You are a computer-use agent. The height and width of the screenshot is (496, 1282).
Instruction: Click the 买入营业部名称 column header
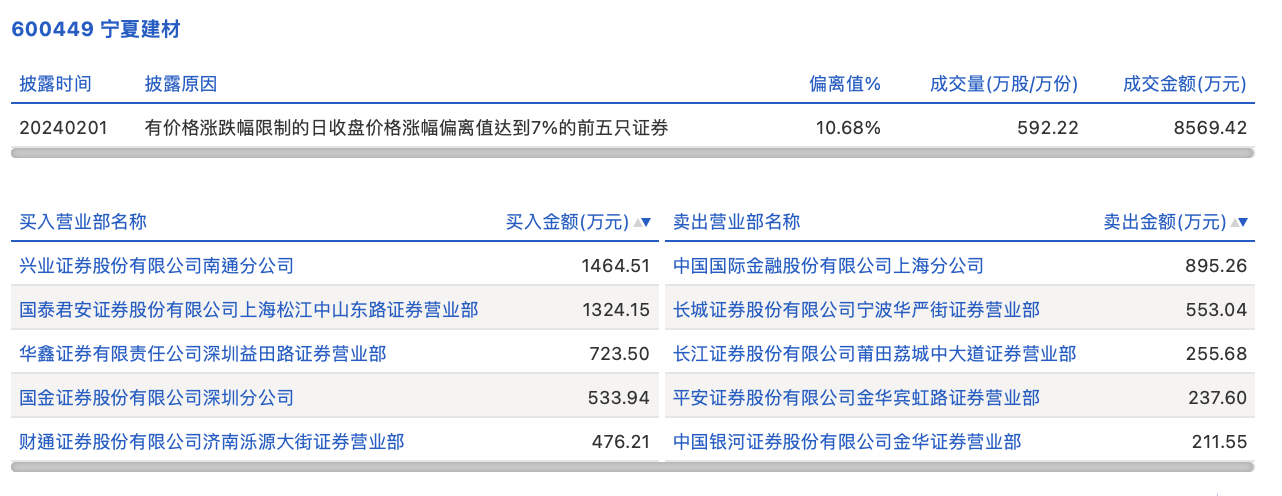tap(83, 222)
